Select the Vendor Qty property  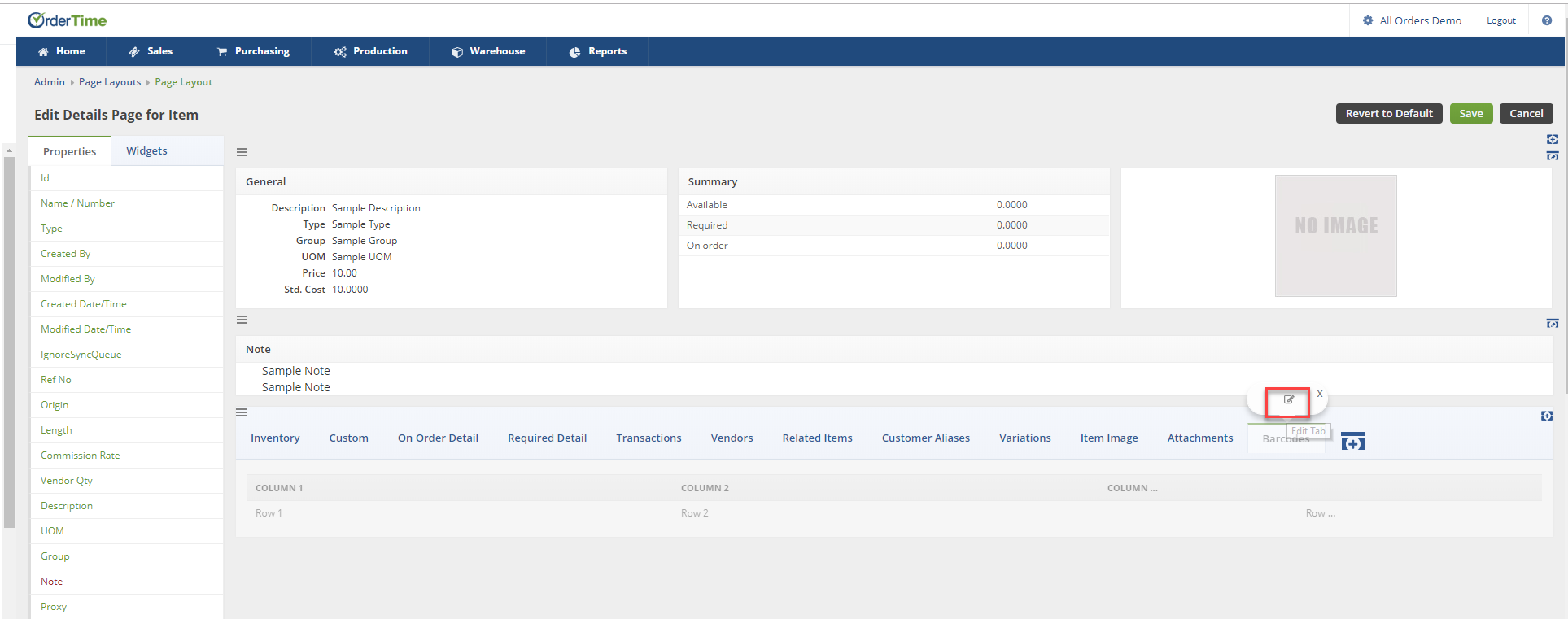pos(126,481)
